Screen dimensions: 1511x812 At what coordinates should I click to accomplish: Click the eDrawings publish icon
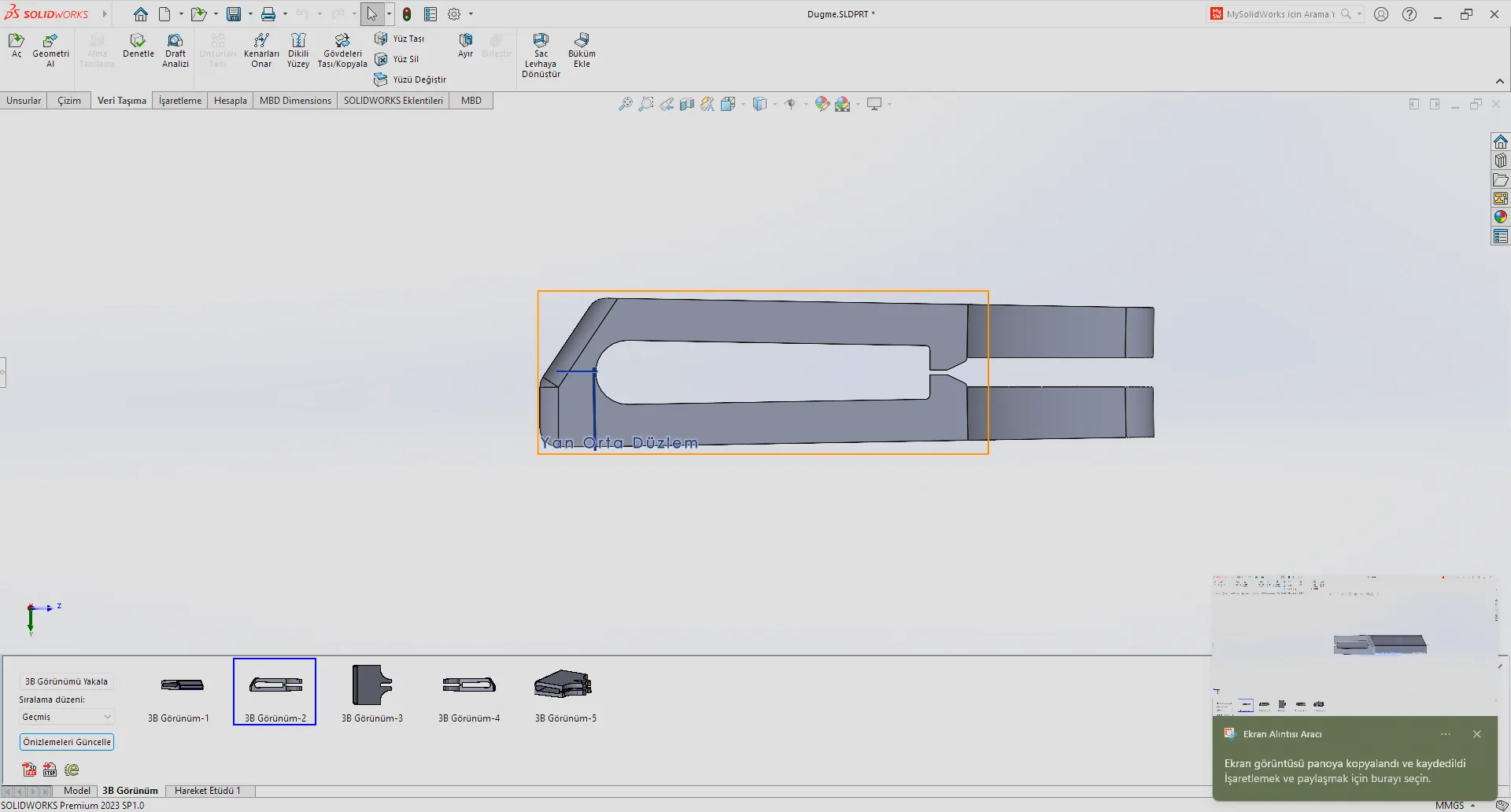coord(72,770)
